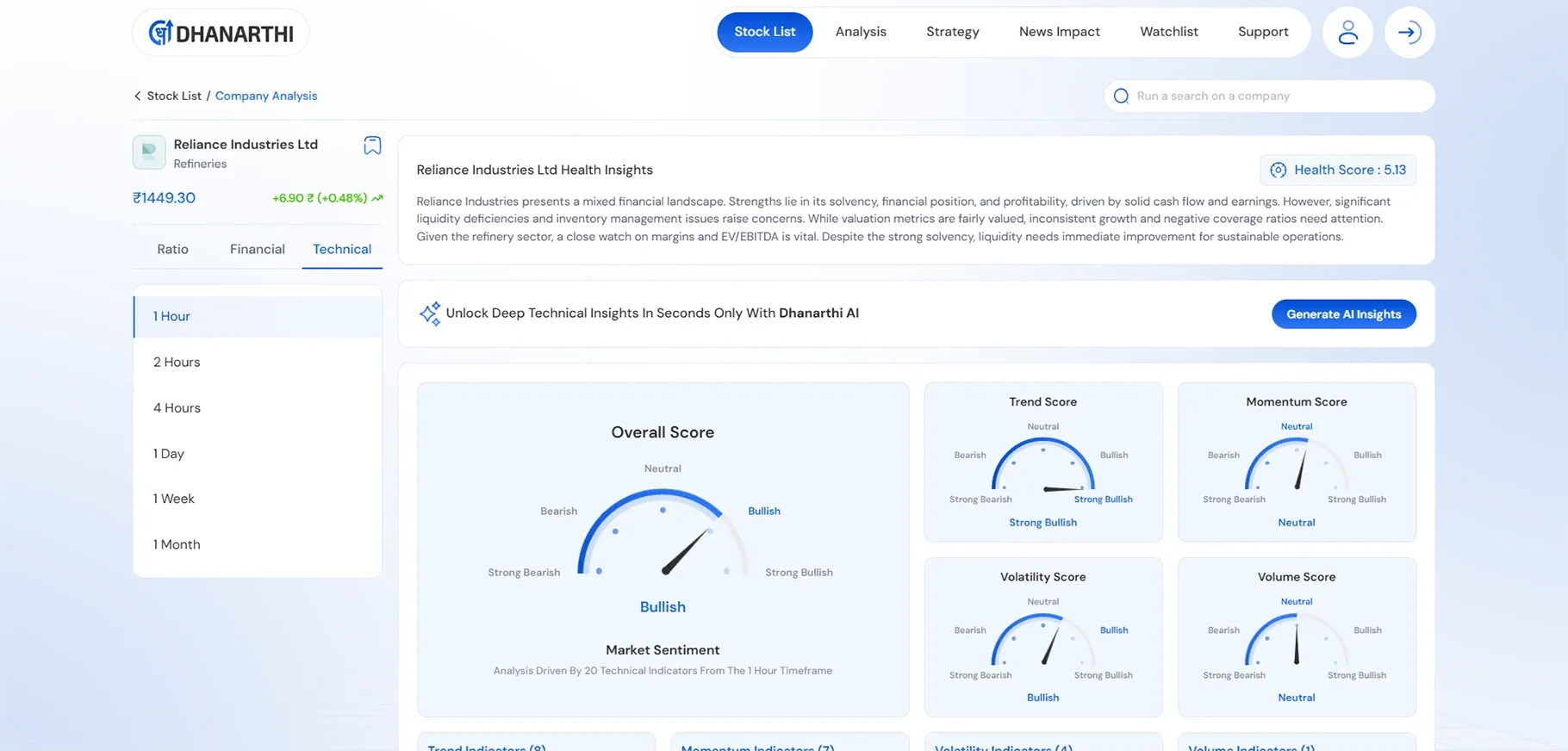Click the Market Sentiment heading
This screenshot has width=1568, height=751.
663,650
